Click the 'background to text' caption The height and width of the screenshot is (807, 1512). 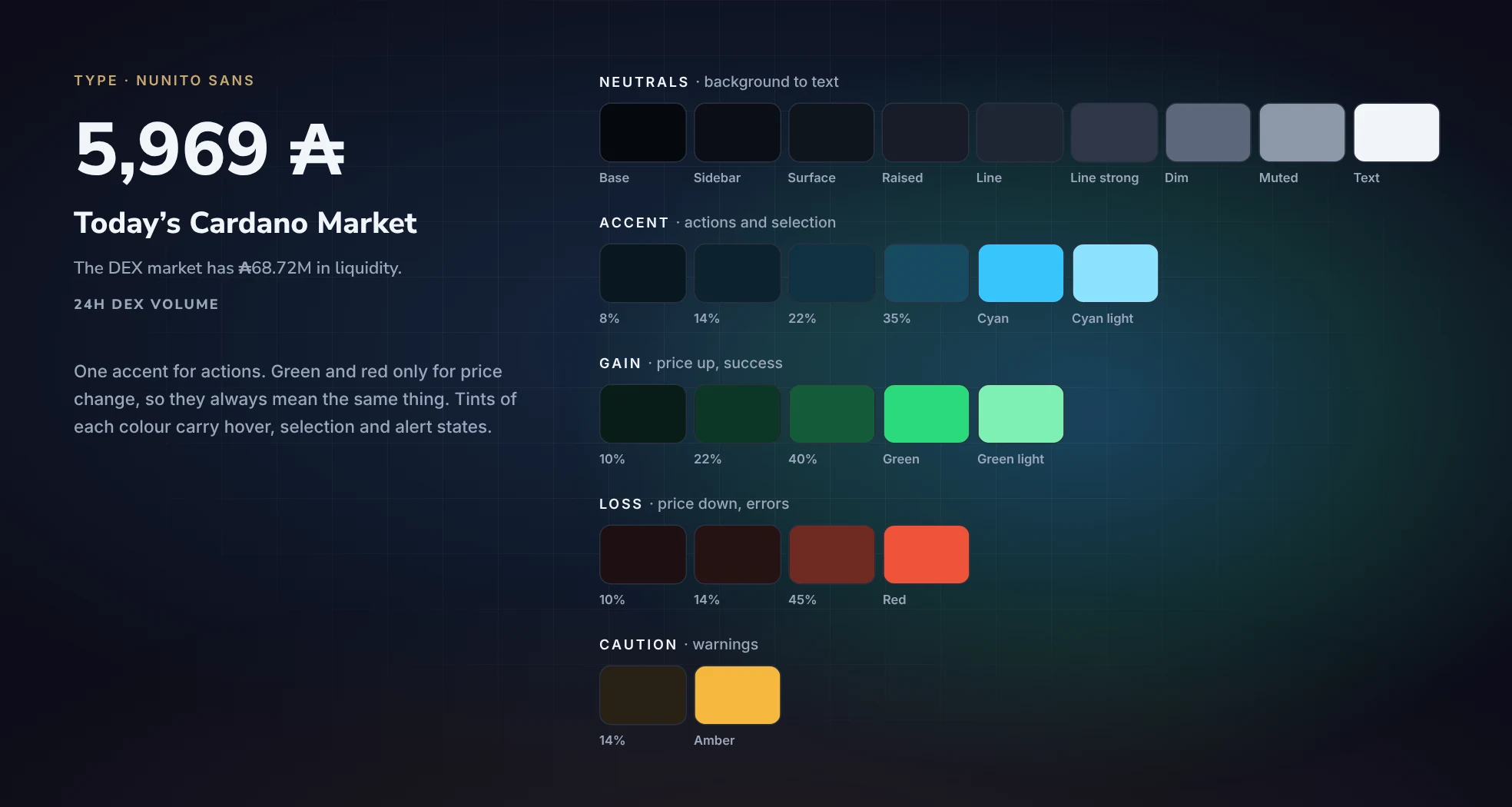(771, 82)
